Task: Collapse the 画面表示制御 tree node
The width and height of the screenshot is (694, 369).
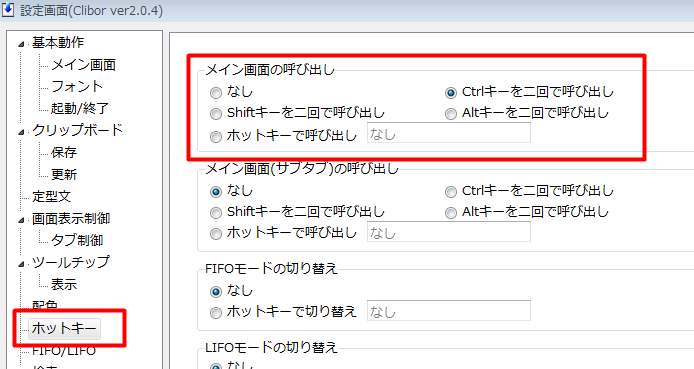Action: [21, 220]
